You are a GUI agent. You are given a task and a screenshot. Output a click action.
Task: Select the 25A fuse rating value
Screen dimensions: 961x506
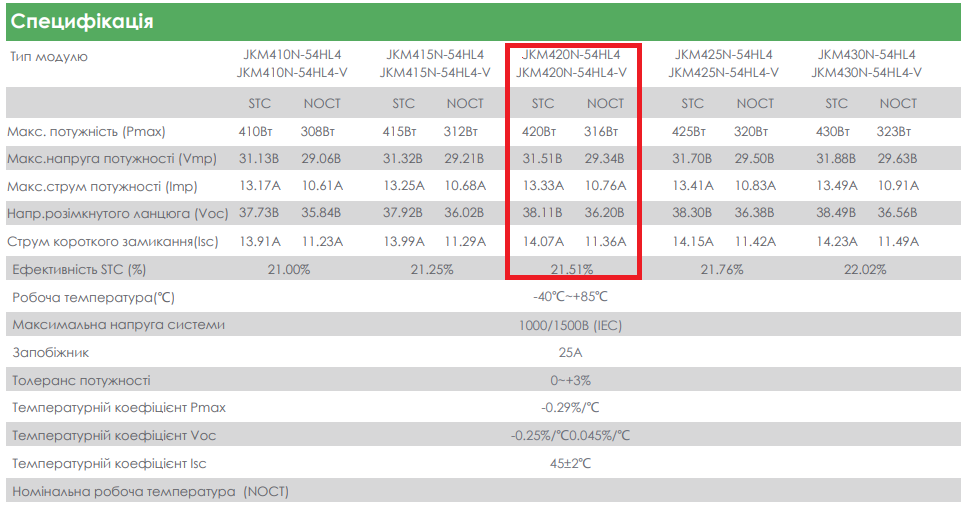571,352
